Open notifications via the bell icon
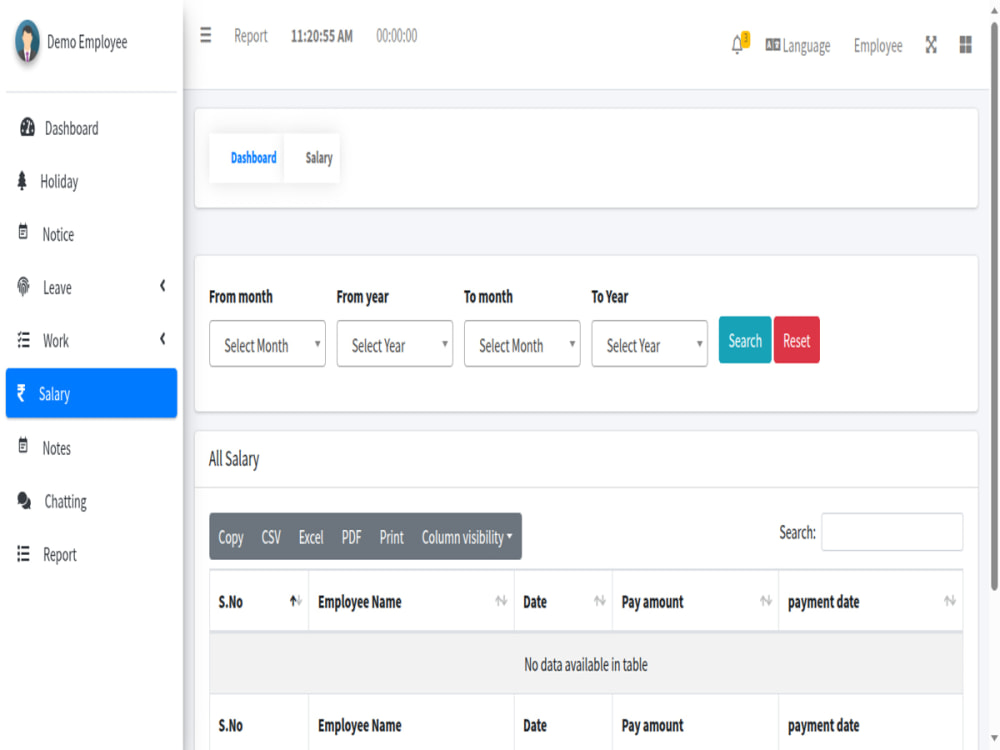 pyautogui.click(x=737, y=45)
